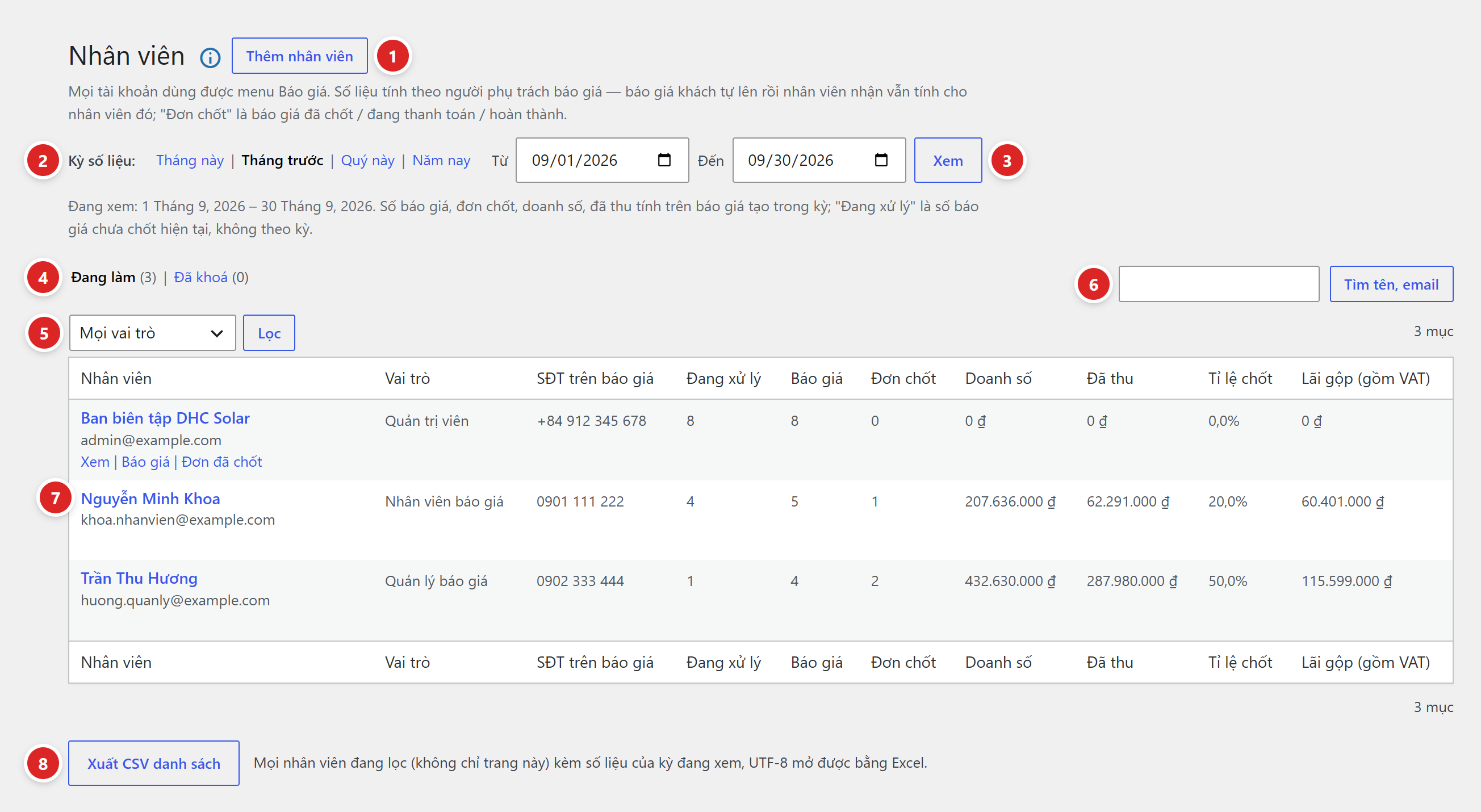Click email admin@example.com
Viewport: 1481px width, 812px height.
(x=150, y=440)
